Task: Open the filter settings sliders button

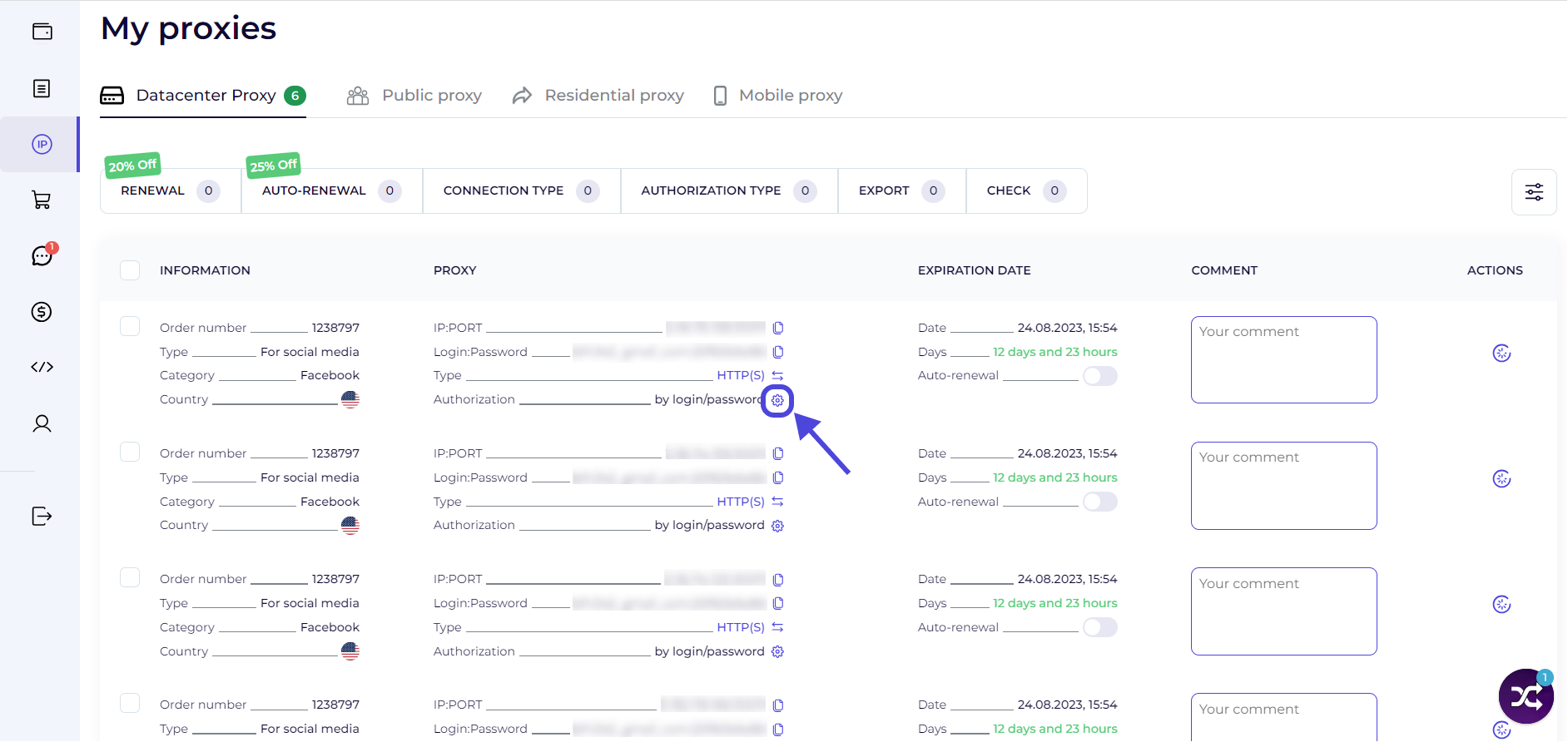Action: pos(1534,192)
